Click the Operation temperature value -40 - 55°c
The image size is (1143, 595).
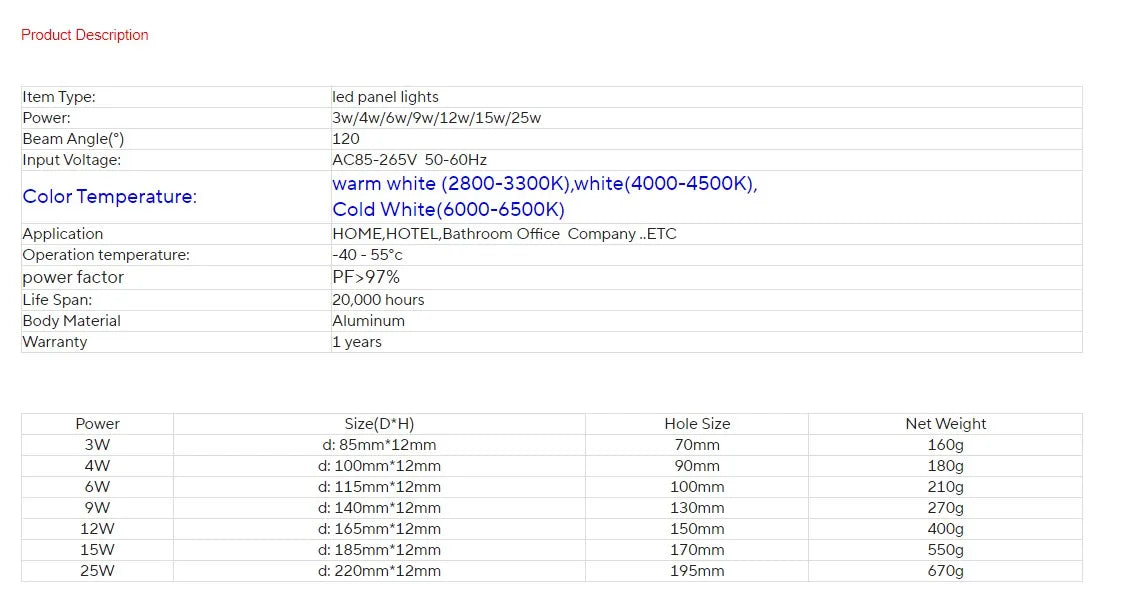[366, 255]
